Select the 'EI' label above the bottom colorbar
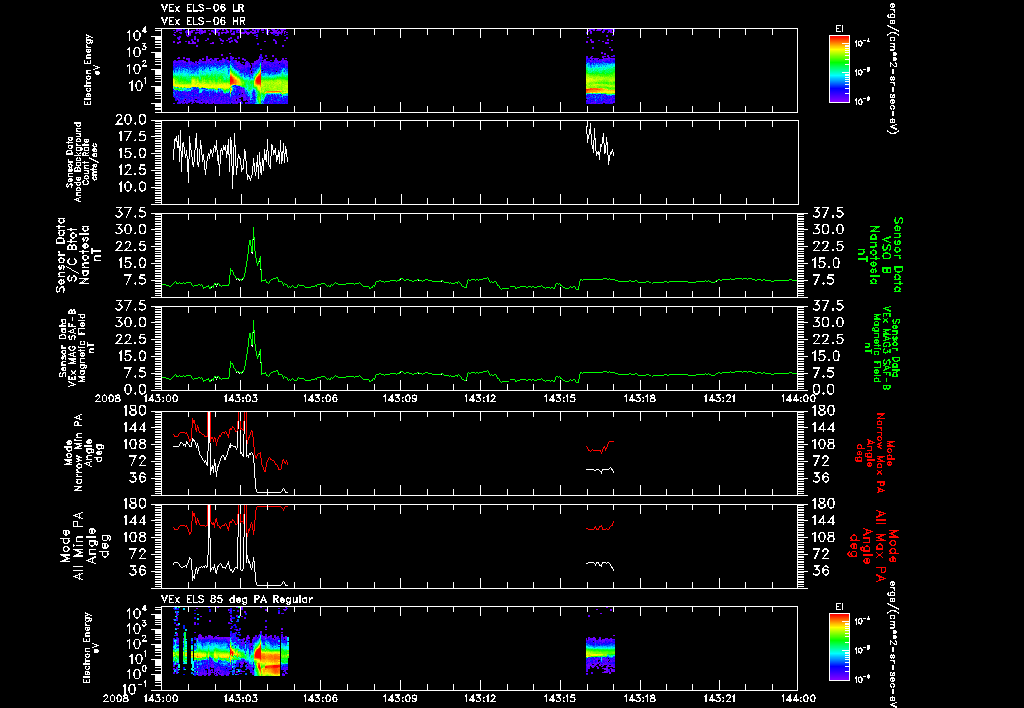Viewport: 1024px width, 708px height. point(839,607)
